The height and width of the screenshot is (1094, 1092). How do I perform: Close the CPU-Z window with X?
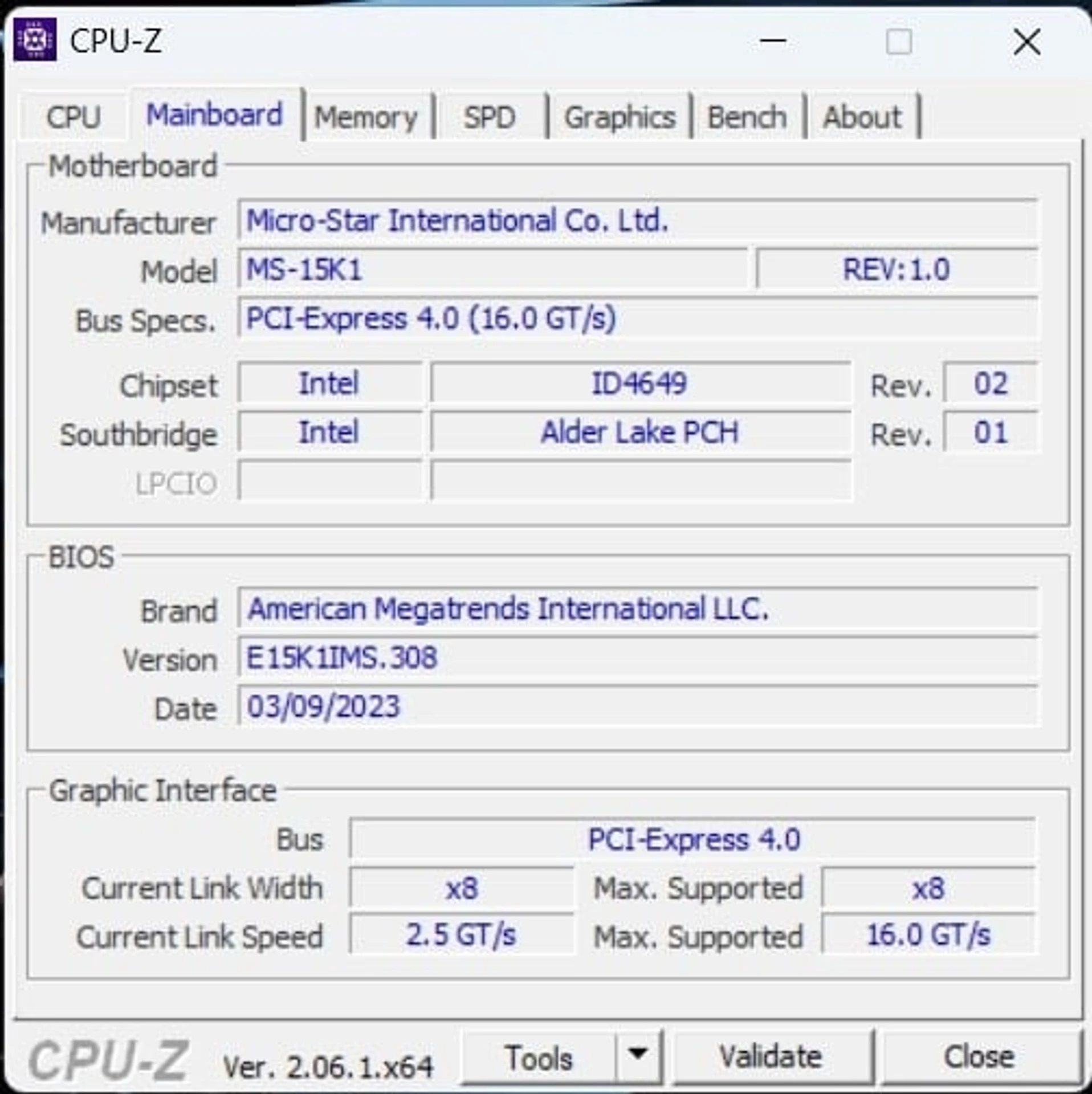1027,42
